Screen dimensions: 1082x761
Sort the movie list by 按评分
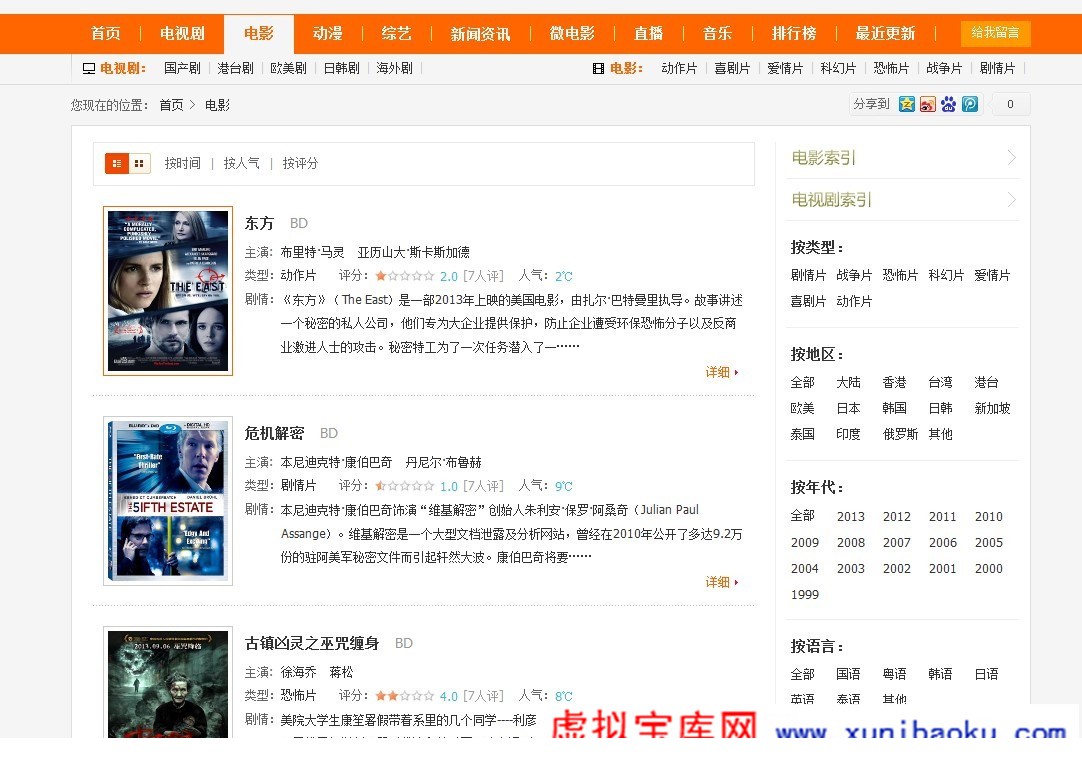click(x=300, y=164)
